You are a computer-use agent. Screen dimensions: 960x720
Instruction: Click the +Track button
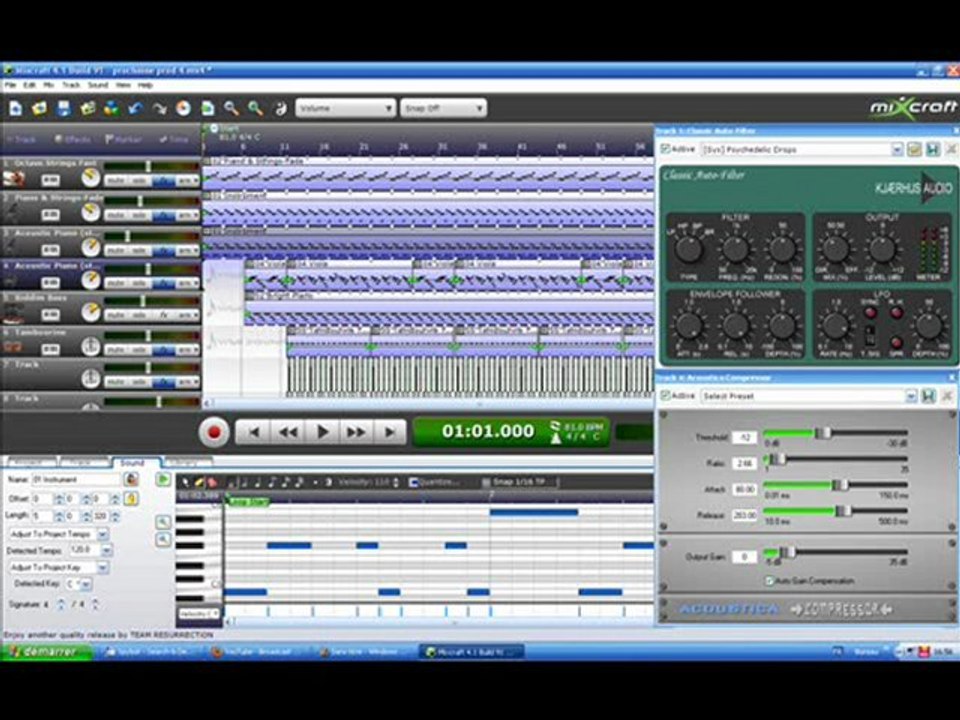[23, 140]
